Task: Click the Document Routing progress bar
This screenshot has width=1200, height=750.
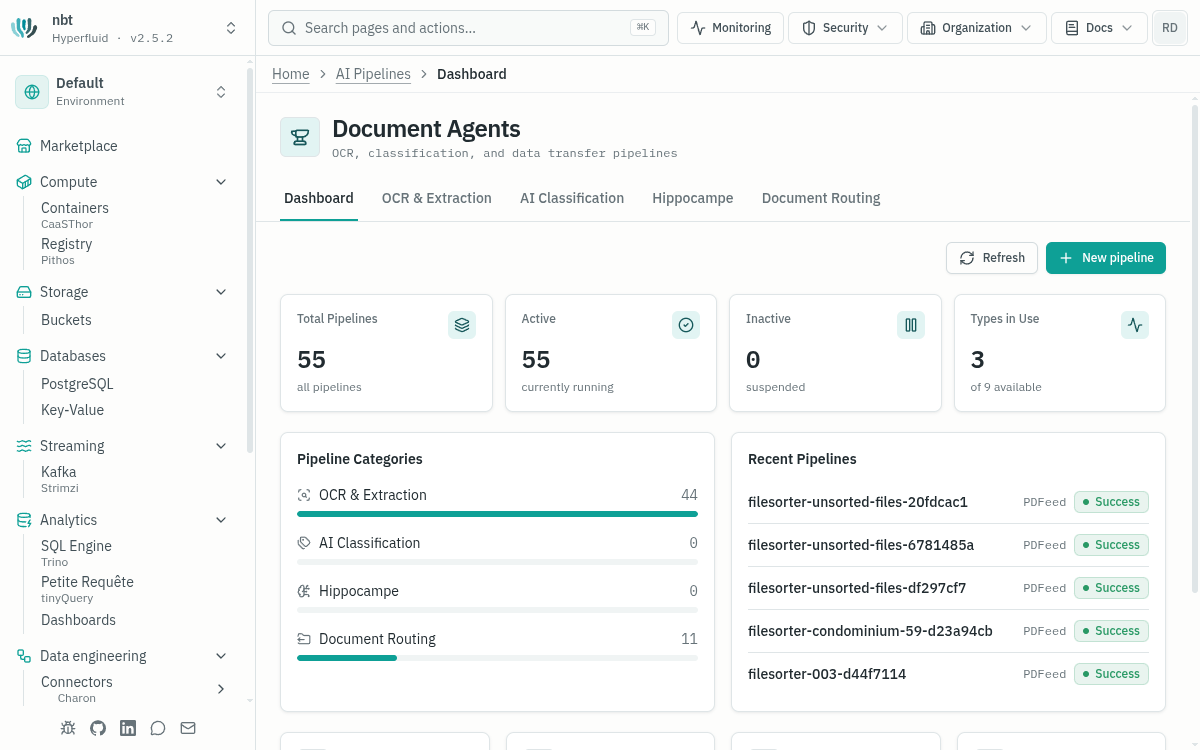Action: 497,658
